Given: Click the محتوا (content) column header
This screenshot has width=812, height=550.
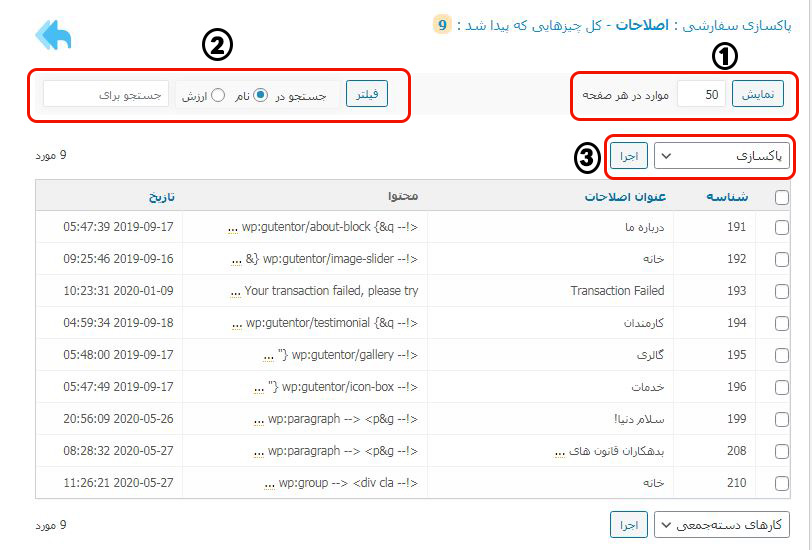Looking at the screenshot, I should (403, 196).
